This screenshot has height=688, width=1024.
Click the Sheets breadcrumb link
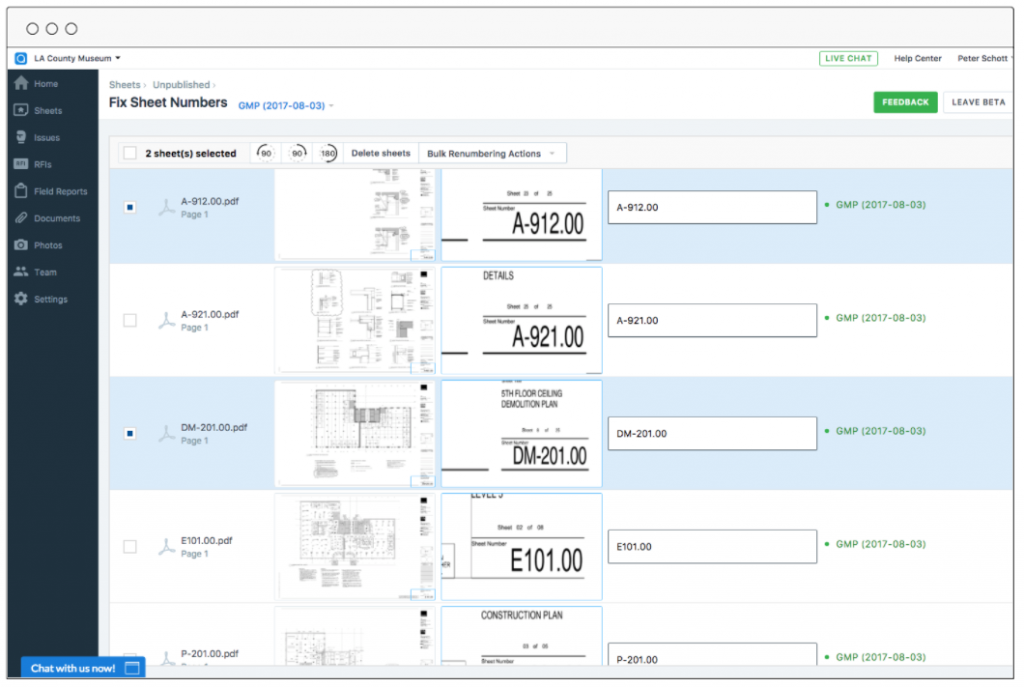(x=124, y=85)
